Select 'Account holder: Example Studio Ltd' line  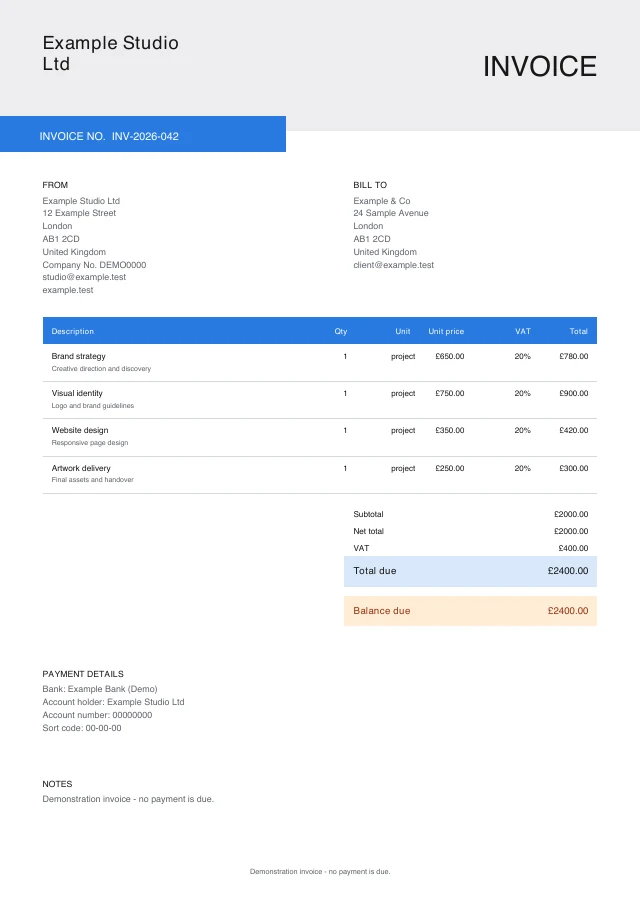click(x=113, y=701)
